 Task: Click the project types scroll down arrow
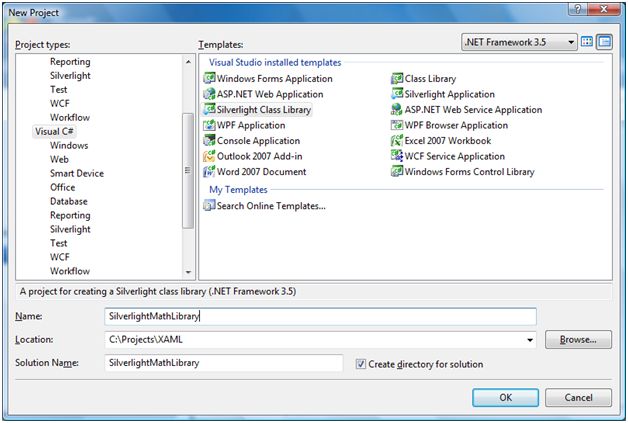coord(188,272)
